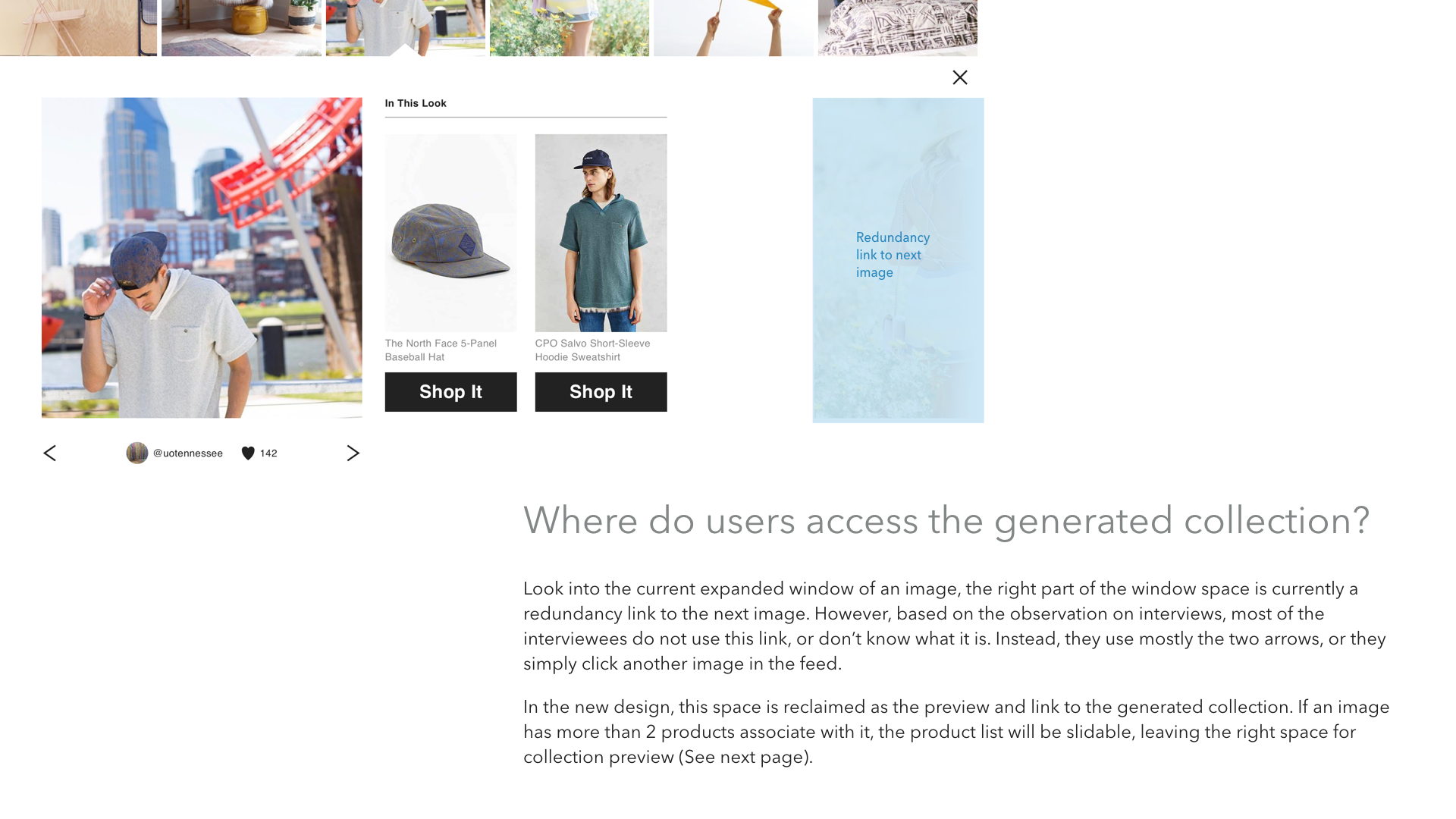Click the large photo of man in cap
This screenshot has height=819, width=1456.
click(202, 258)
